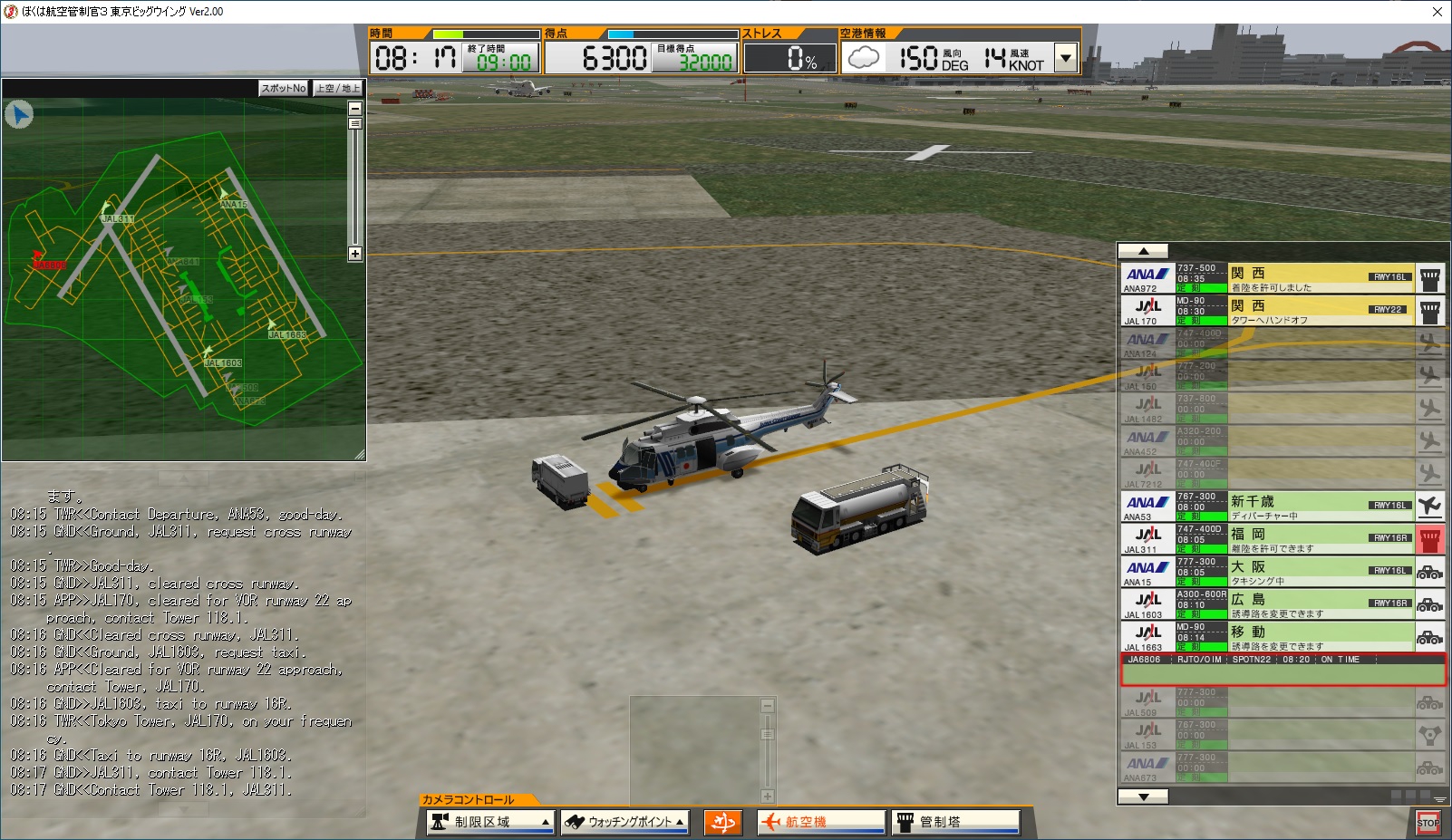Click the game's title bar app icon

(x=12, y=12)
